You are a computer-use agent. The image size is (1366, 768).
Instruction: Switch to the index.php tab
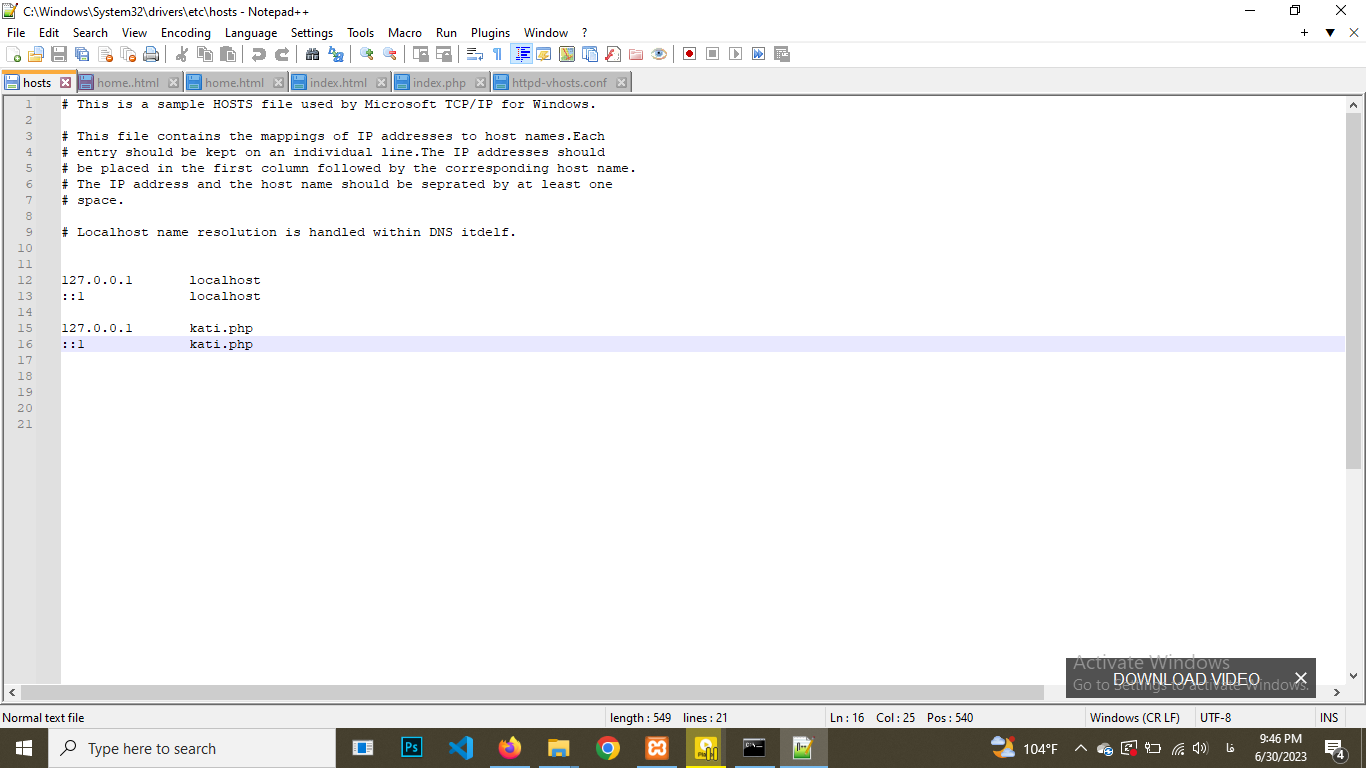[x=439, y=83]
